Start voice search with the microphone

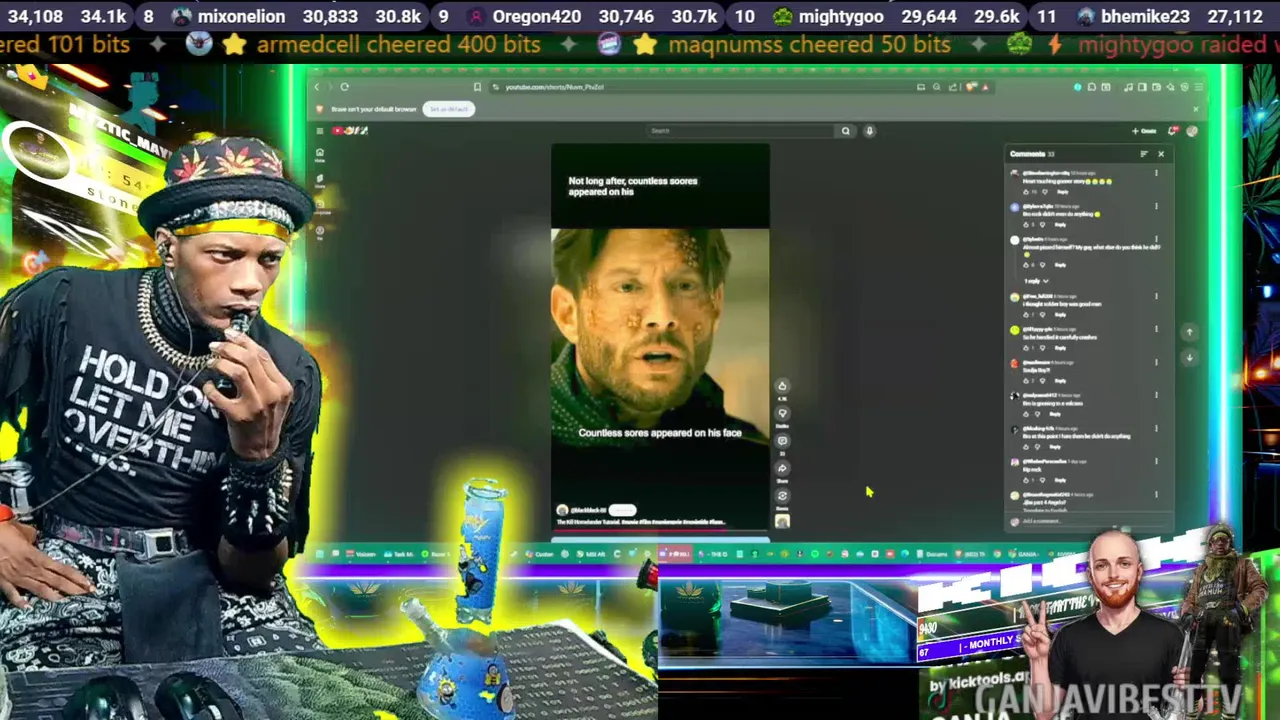[869, 131]
